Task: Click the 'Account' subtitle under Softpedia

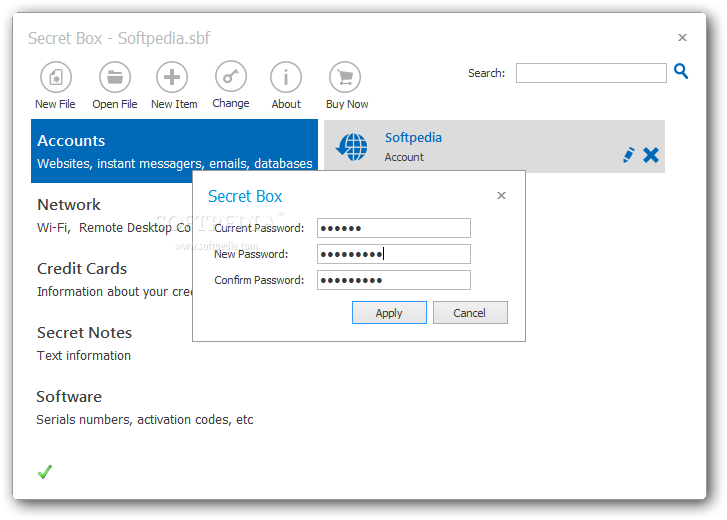Action: [x=404, y=157]
